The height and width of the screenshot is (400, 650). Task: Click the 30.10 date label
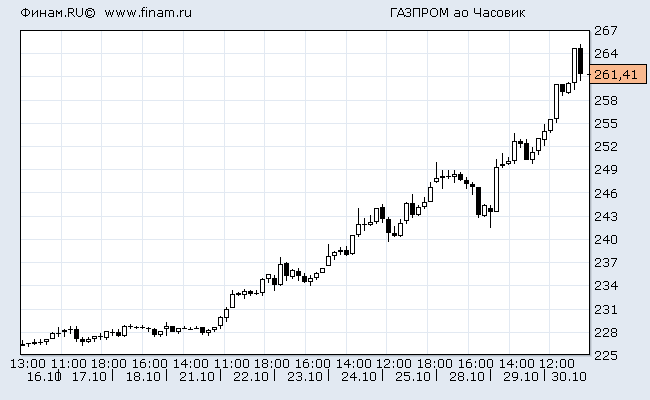[x=569, y=377]
